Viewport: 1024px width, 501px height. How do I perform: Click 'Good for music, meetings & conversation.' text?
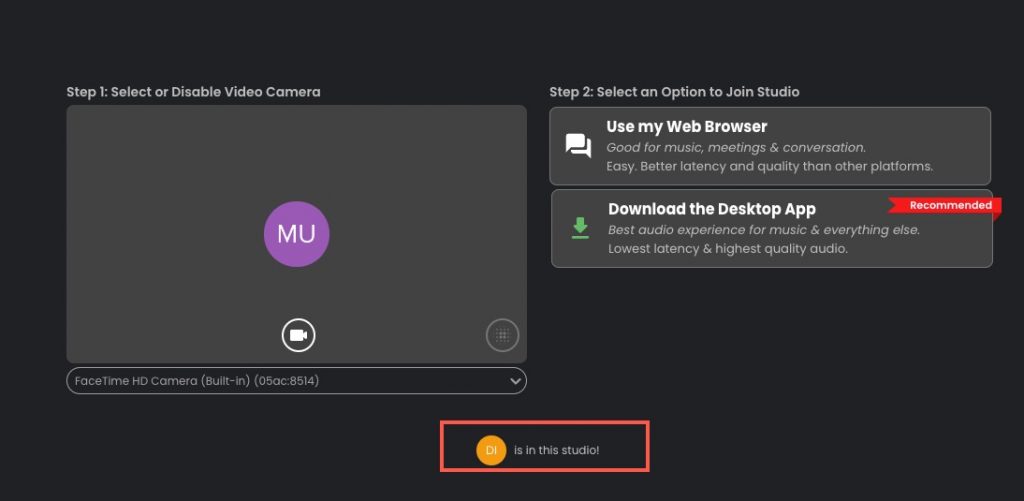pos(736,148)
